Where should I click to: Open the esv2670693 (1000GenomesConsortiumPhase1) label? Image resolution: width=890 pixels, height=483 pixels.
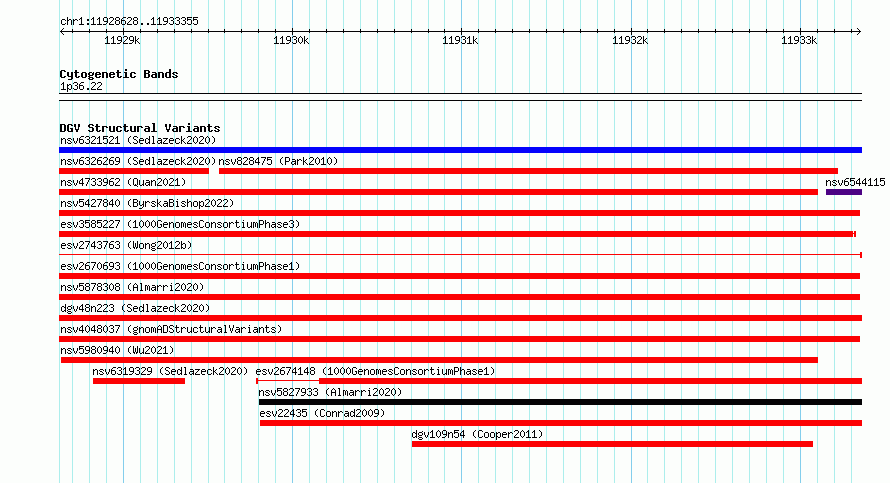(x=180, y=266)
